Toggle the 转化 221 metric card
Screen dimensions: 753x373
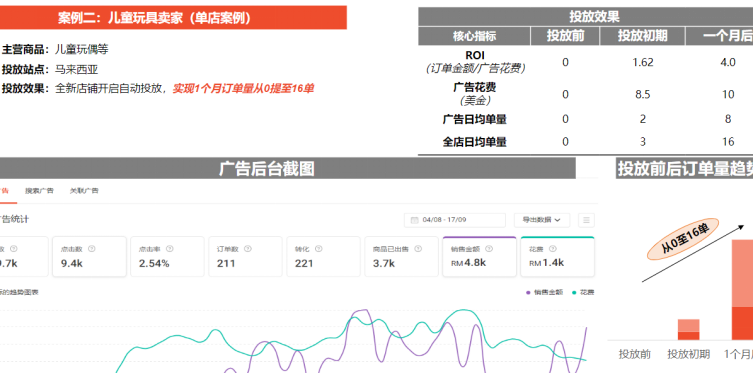[323, 256]
